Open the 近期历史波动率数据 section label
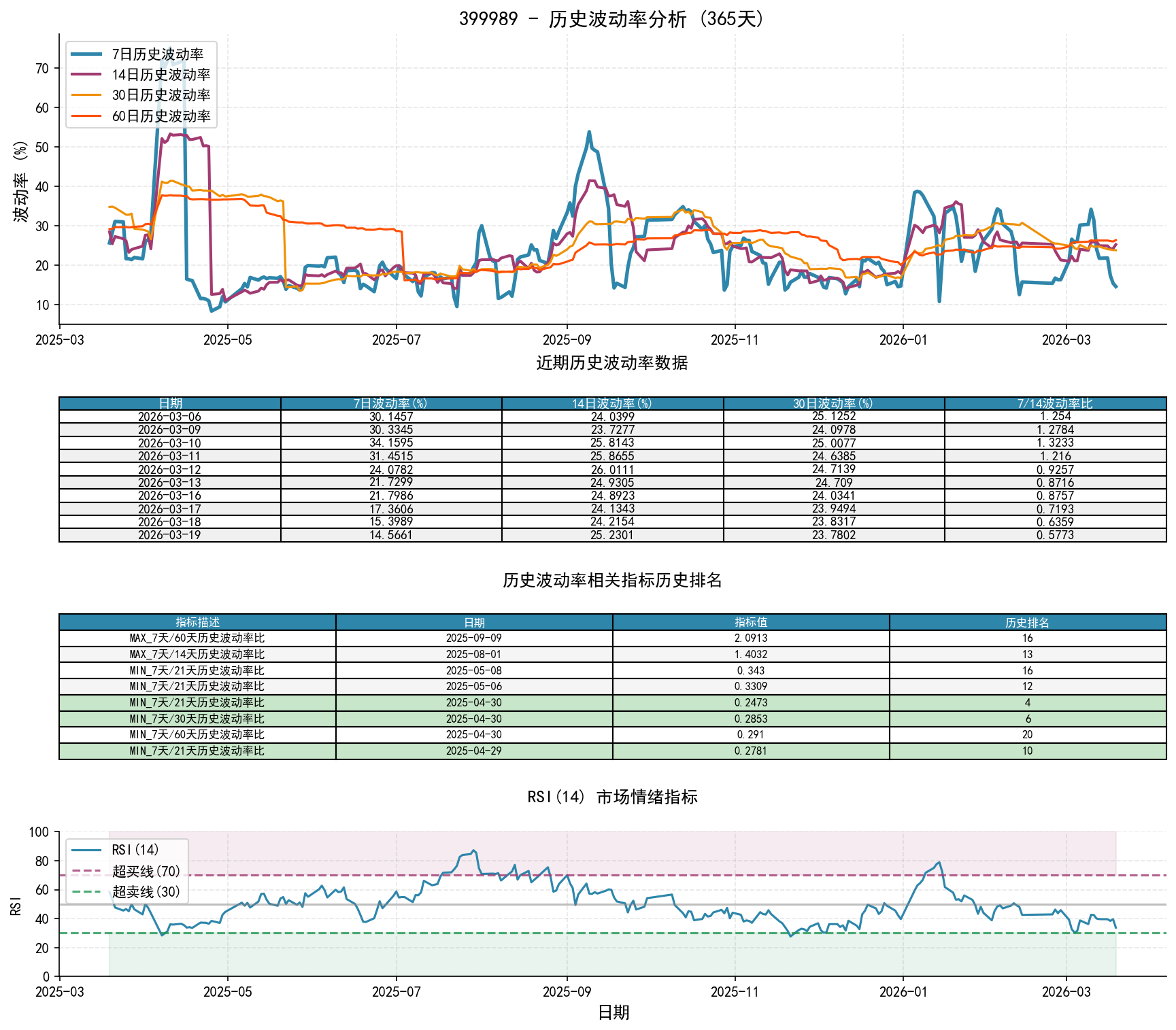 coord(610,361)
